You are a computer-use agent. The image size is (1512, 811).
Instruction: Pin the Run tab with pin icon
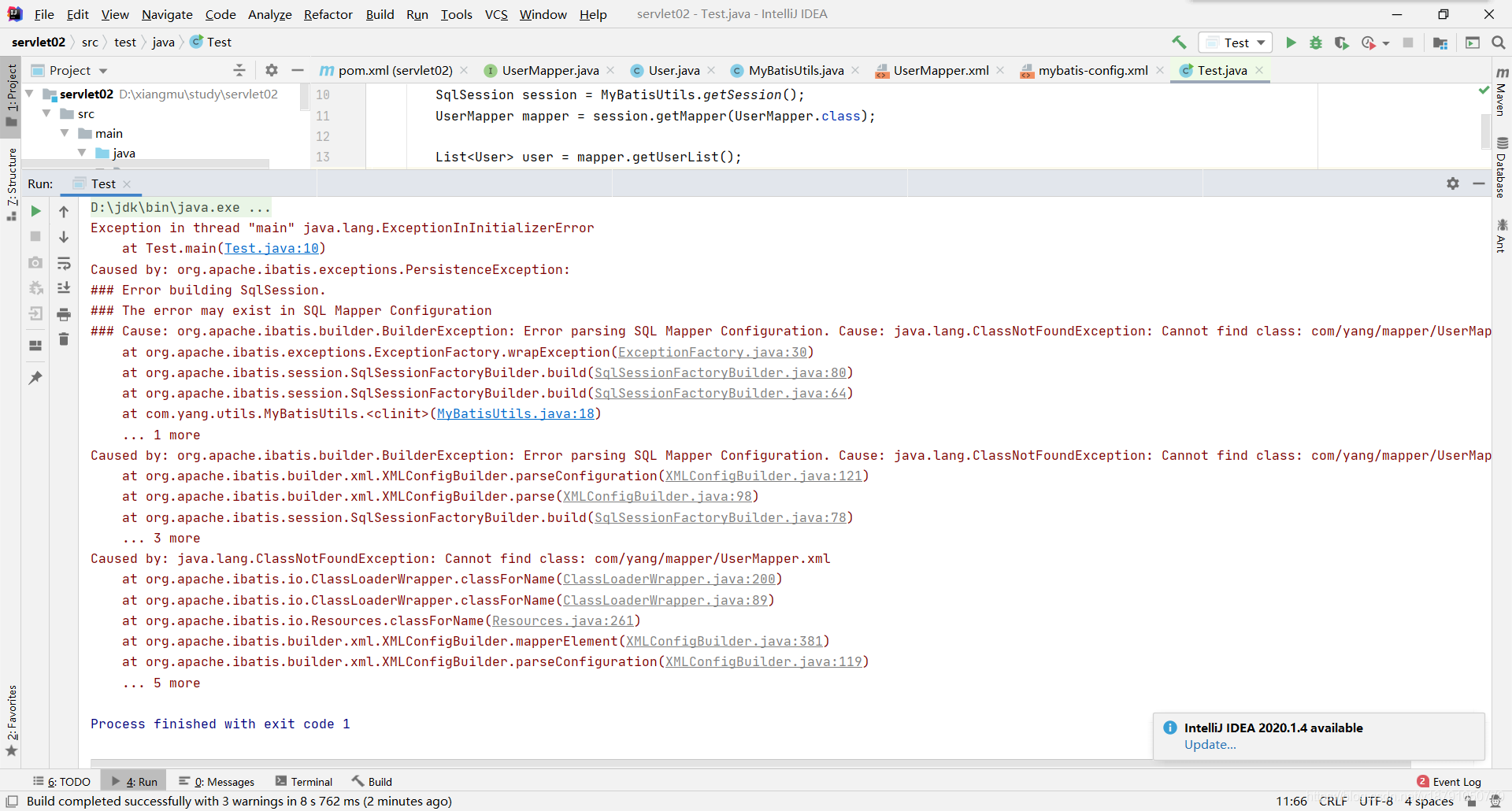click(35, 378)
